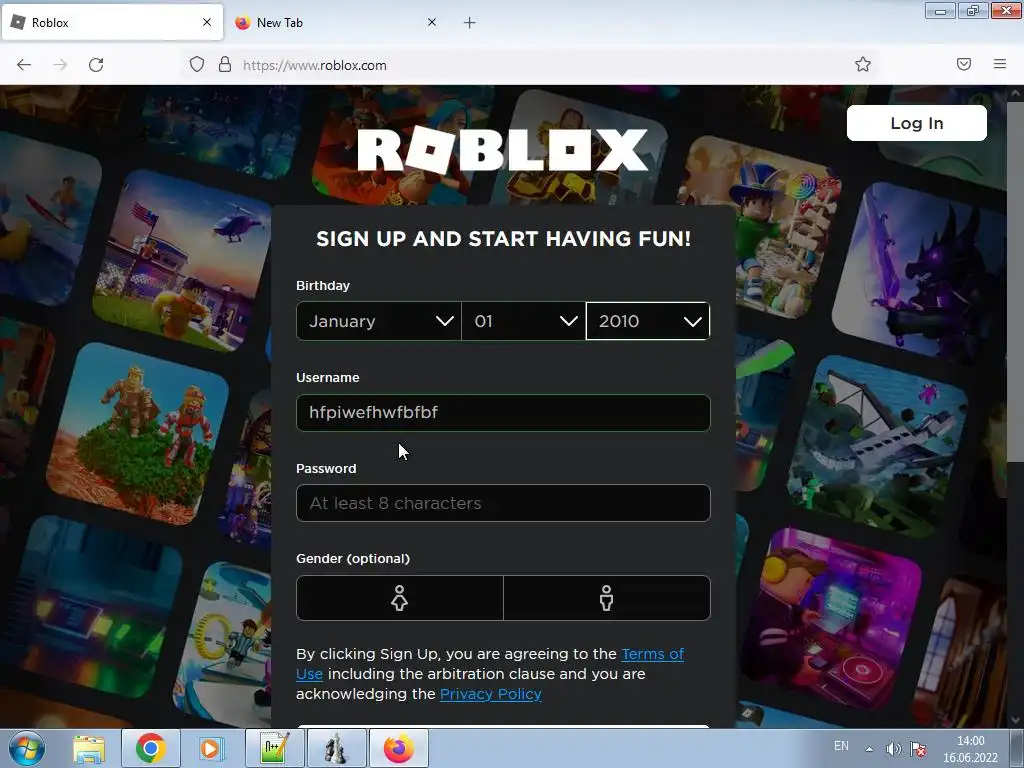Image resolution: width=1024 pixels, height=768 pixels.
Task: Close the New Tab tab
Action: point(432,22)
